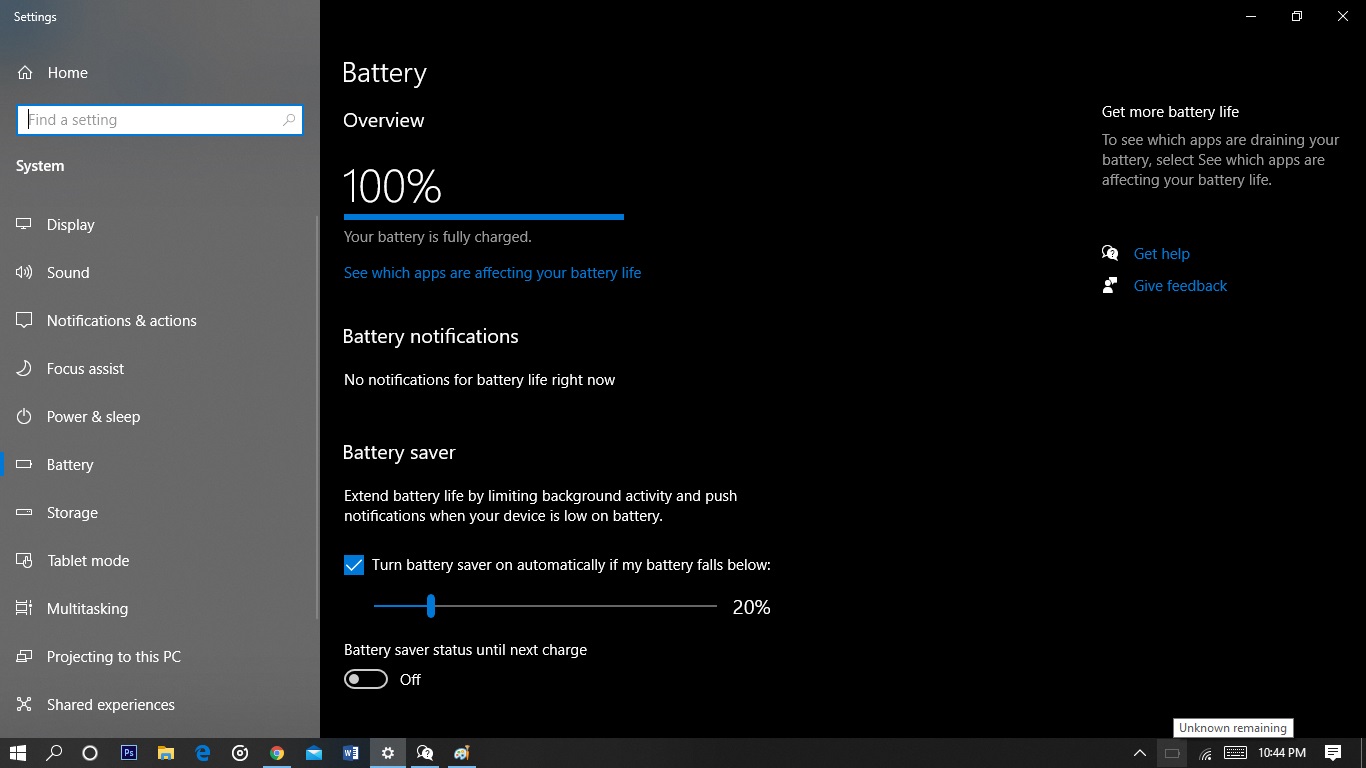The height and width of the screenshot is (768, 1366).
Task: Click the battery saver threshold slider handle
Action: [431, 606]
